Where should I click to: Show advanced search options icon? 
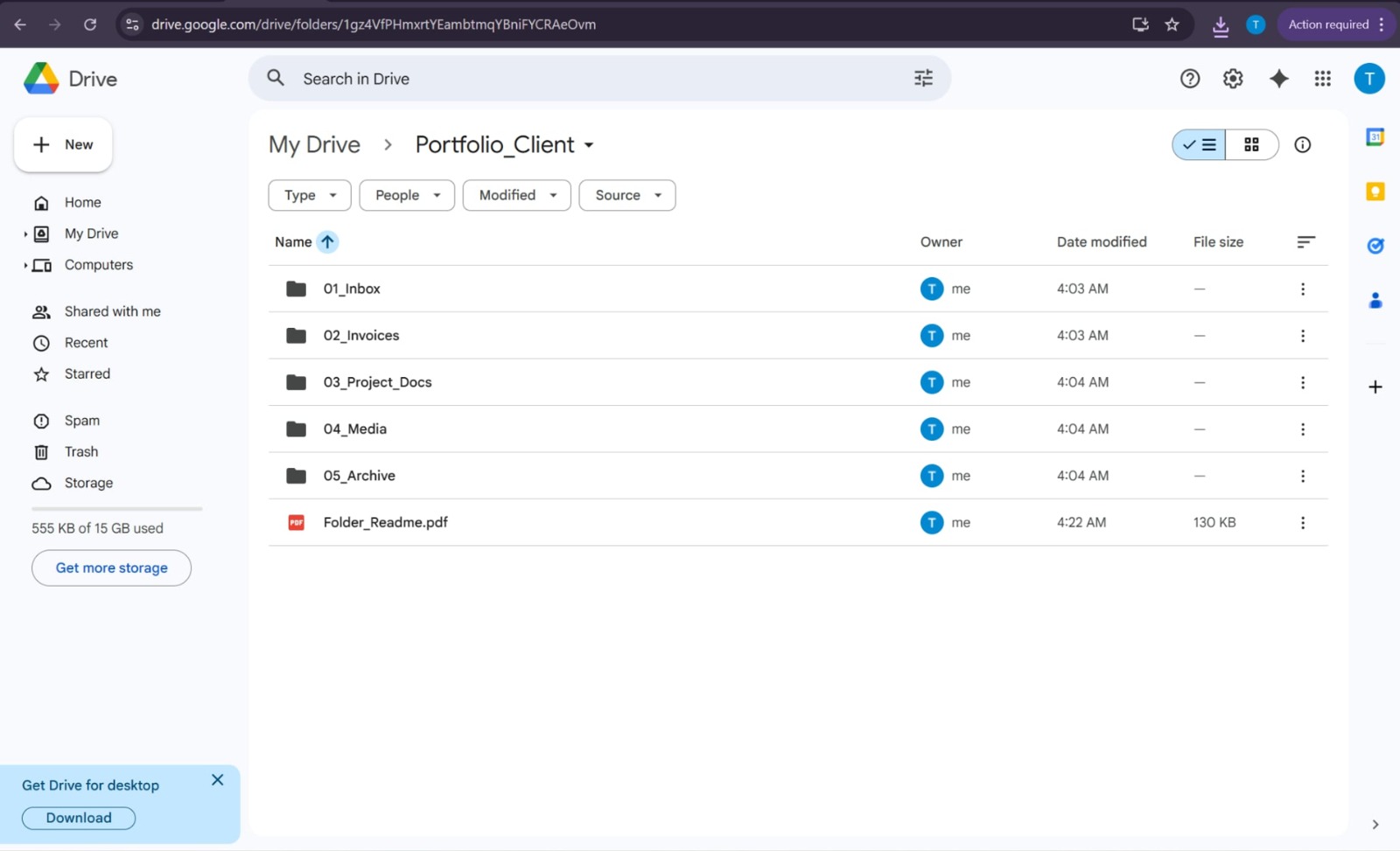tap(923, 79)
